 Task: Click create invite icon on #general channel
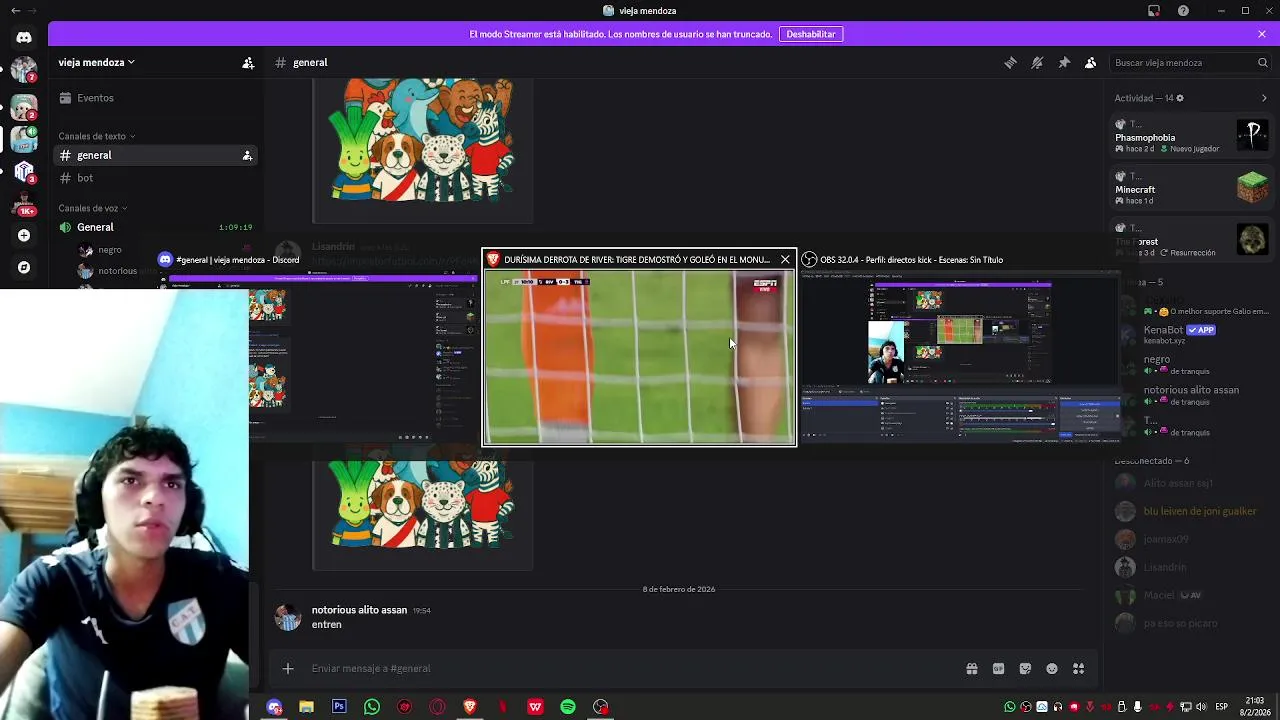(x=247, y=155)
